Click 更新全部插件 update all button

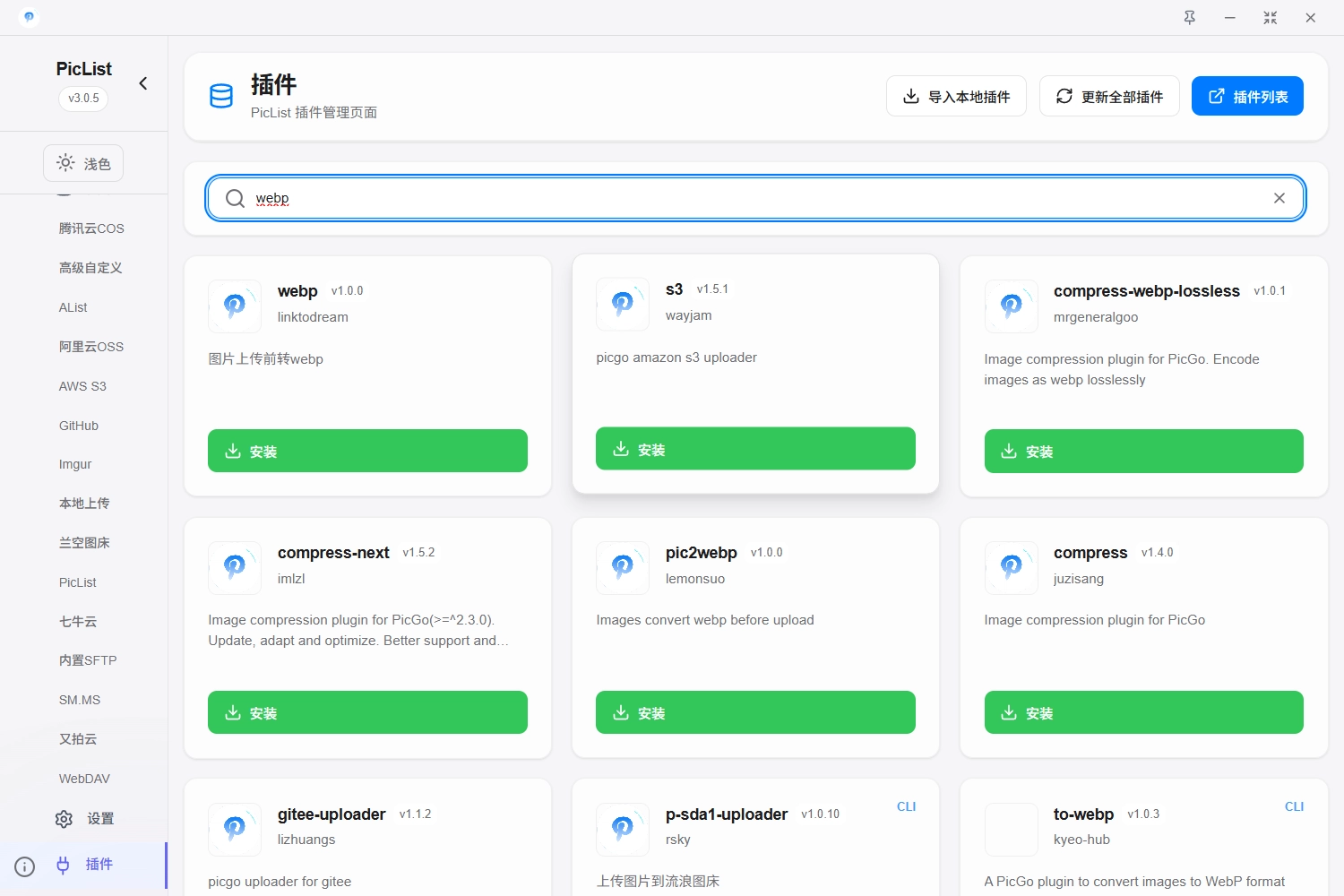(x=1109, y=96)
